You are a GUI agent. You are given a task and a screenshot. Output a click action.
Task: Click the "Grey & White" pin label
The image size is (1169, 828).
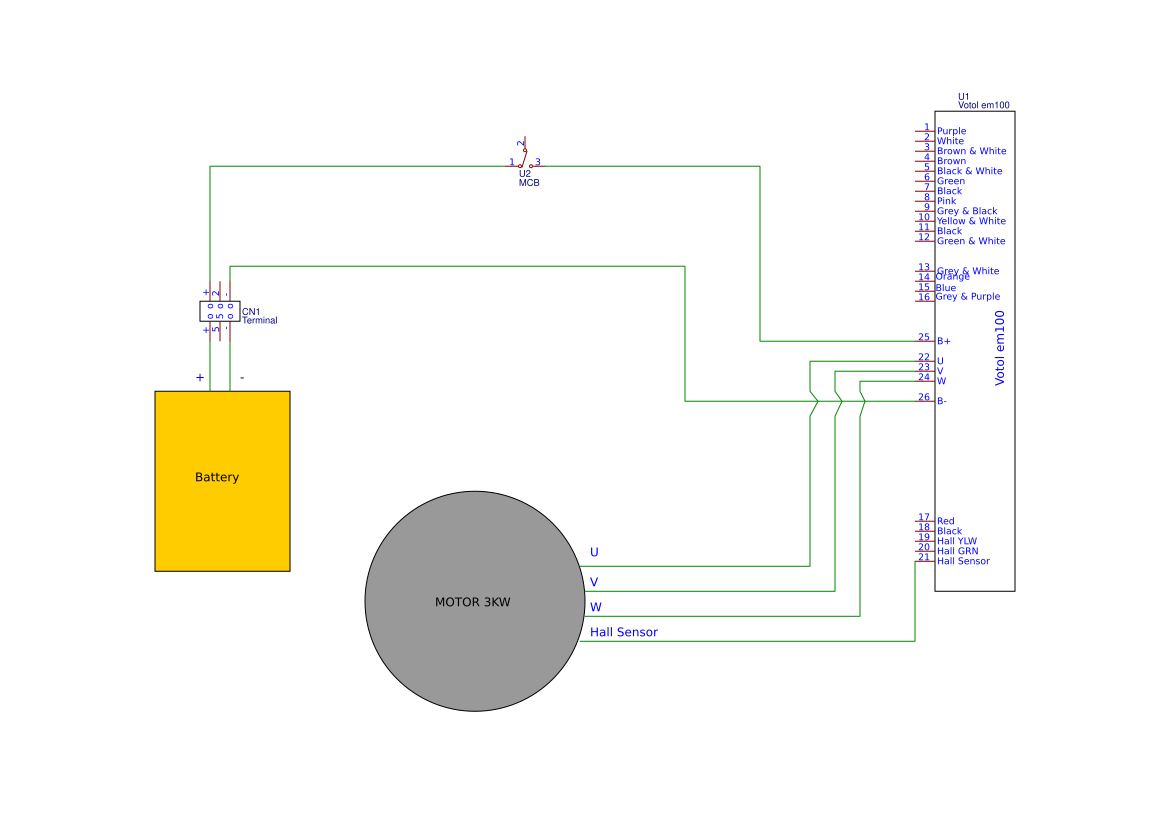coord(968,271)
